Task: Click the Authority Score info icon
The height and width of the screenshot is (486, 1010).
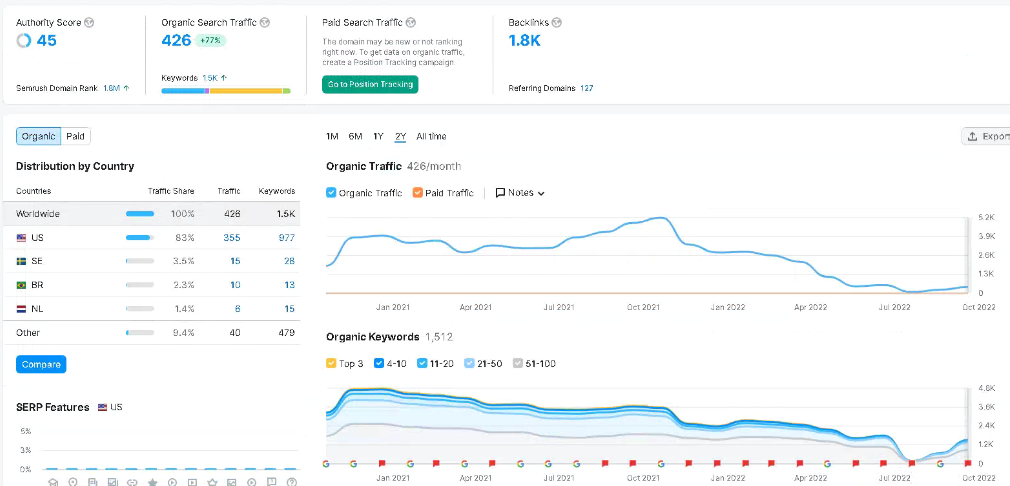Action: (90, 22)
